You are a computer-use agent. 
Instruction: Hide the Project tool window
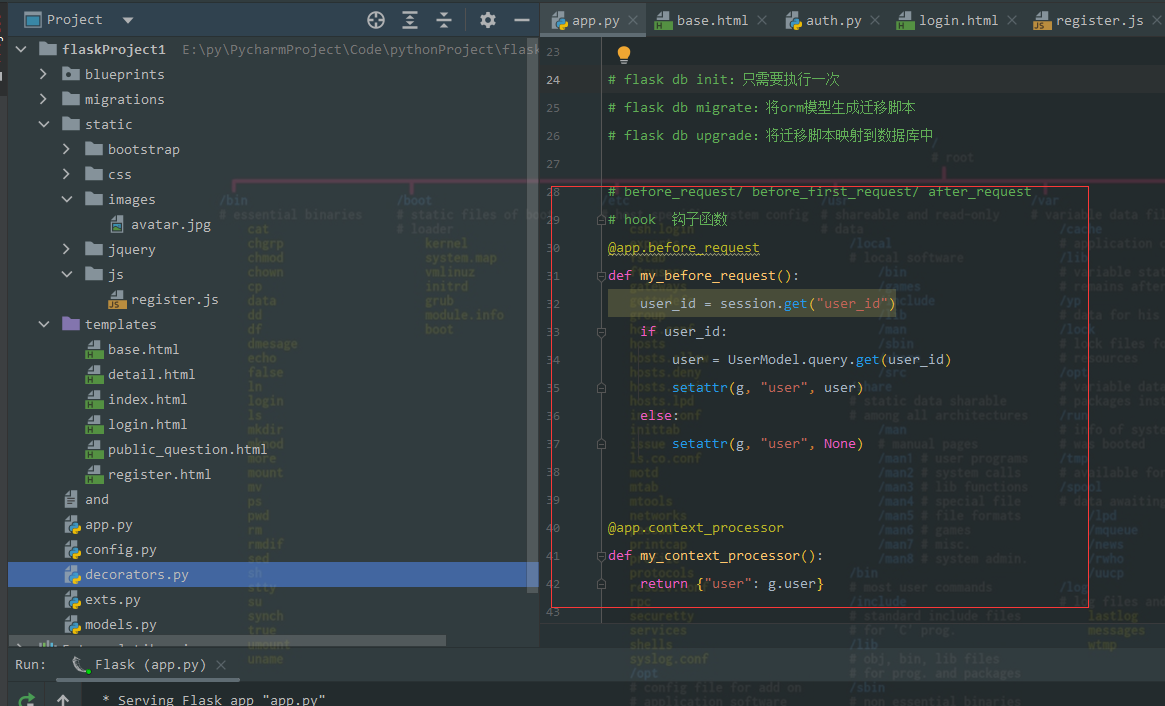pos(522,20)
